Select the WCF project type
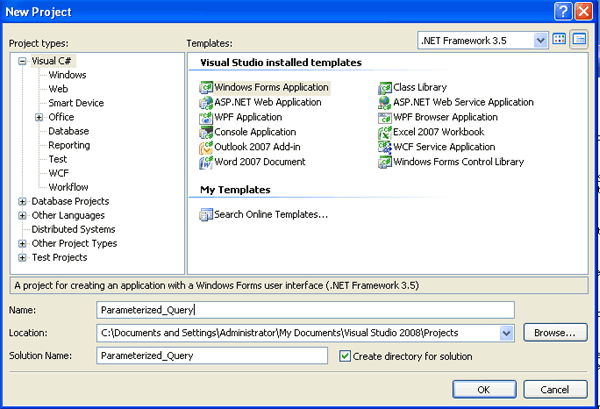This screenshot has height=409, width=600. tap(59, 173)
